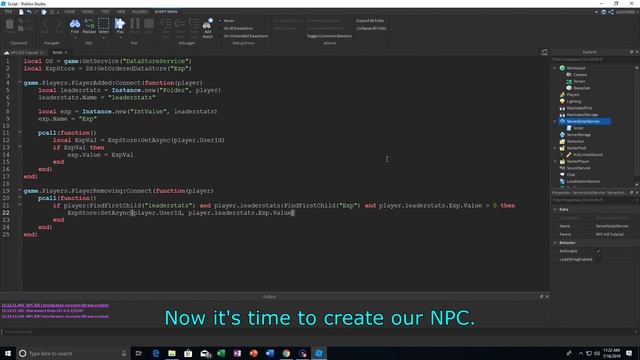
Task: Toggle the LoadStringEnabled checkbox
Action: [598, 259]
